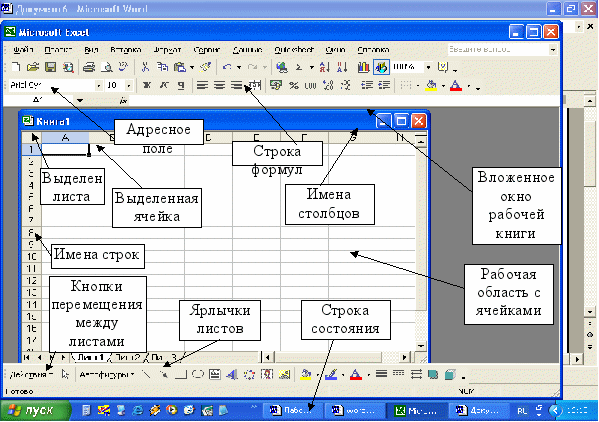Open the zoom percentage dropdown
The height and width of the screenshot is (422, 599).
click(429, 67)
